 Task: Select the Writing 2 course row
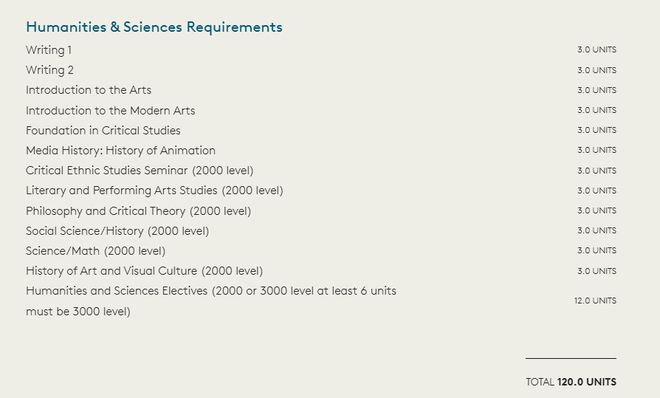click(x=321, y=70)
